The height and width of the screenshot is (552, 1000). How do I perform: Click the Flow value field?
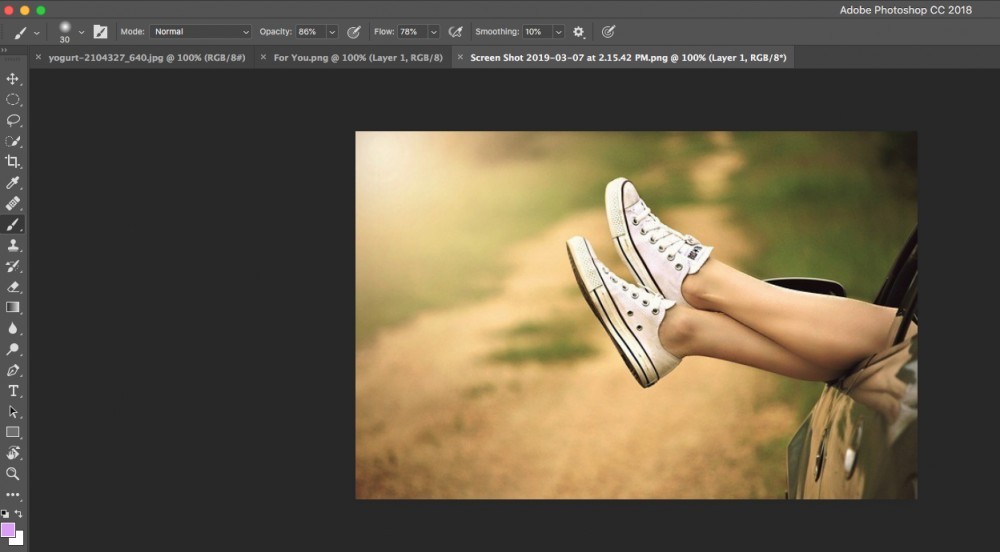(x=412, y=32)
